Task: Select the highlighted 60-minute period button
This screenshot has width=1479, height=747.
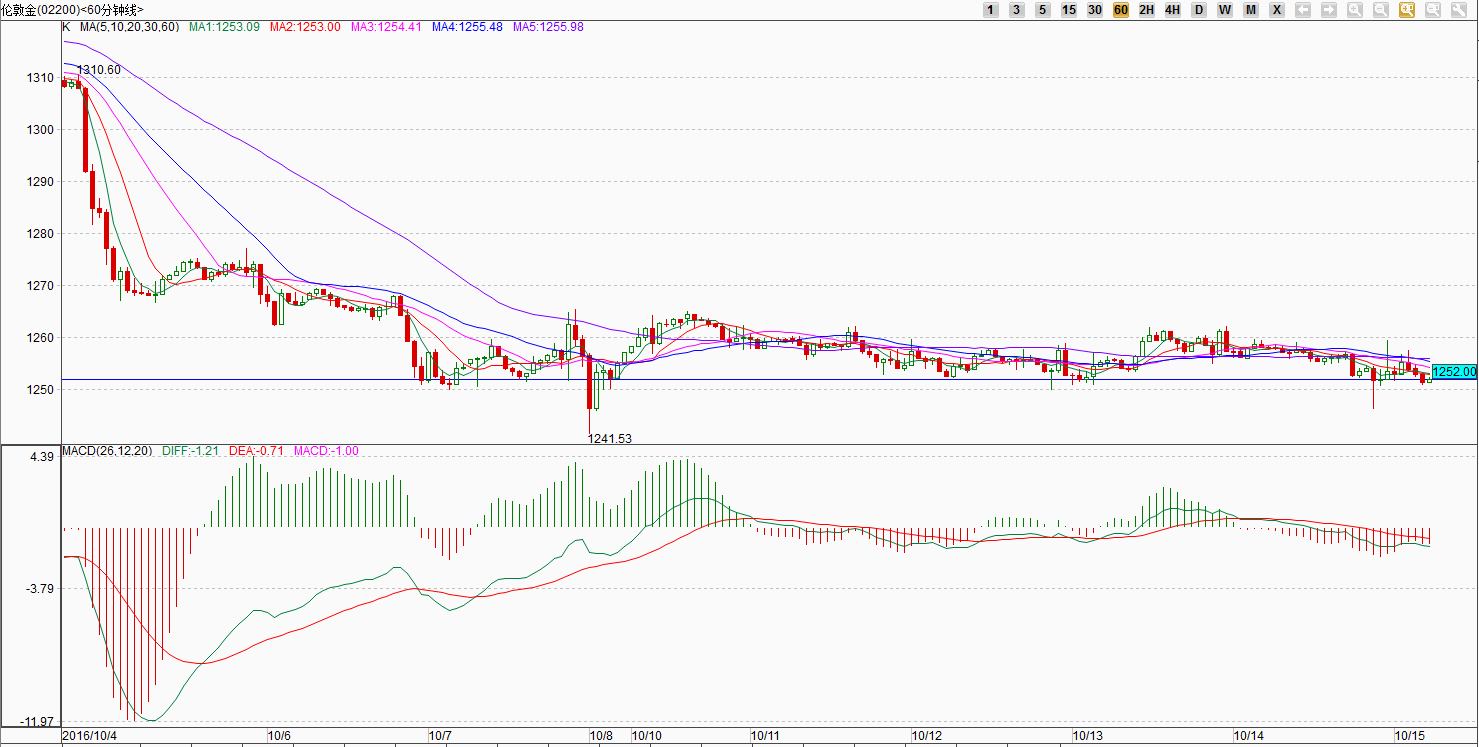Action: (1120, 9)
